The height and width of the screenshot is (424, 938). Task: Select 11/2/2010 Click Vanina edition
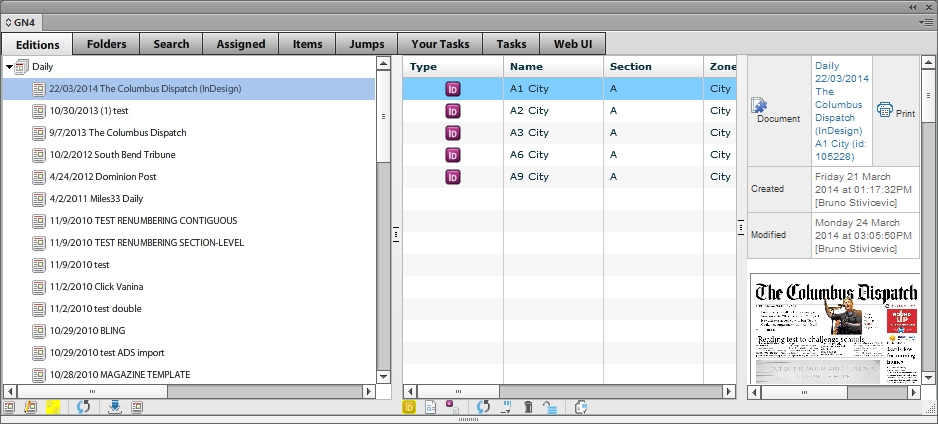188,286
